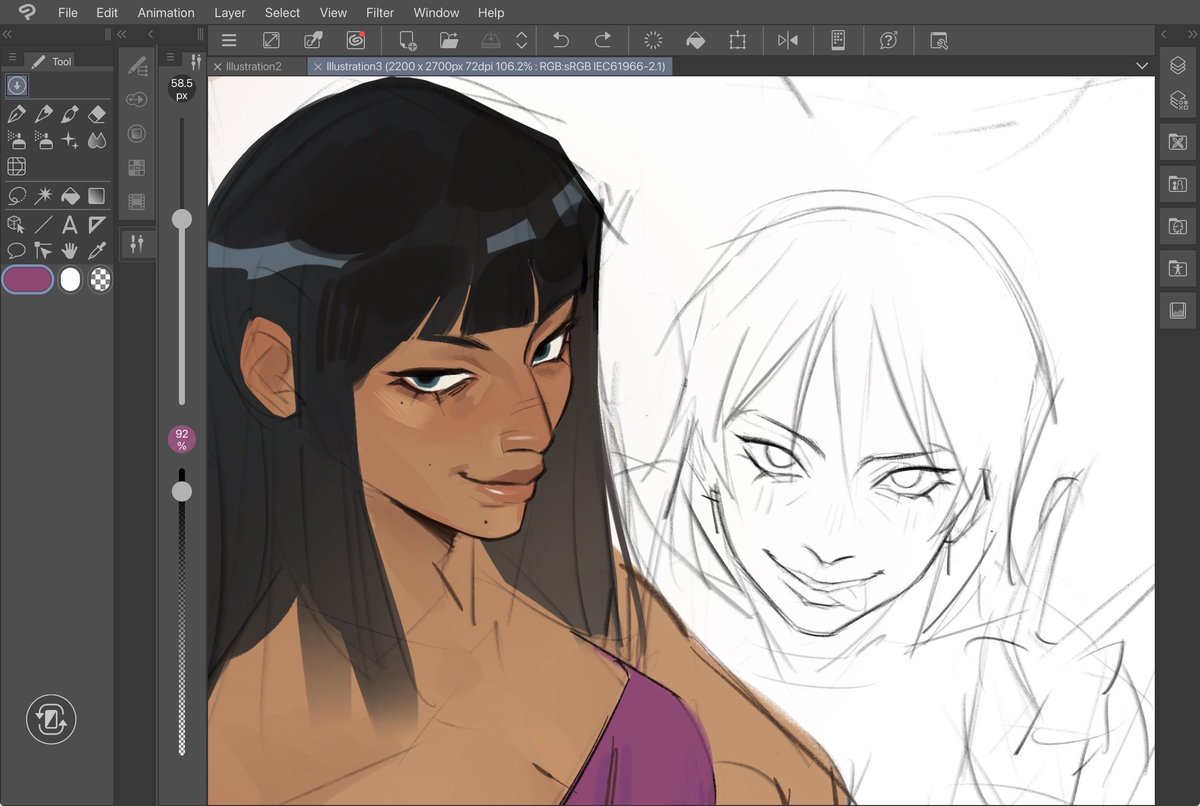
Task: Select the purple main color swatch
Action: (x=28, y=280)
